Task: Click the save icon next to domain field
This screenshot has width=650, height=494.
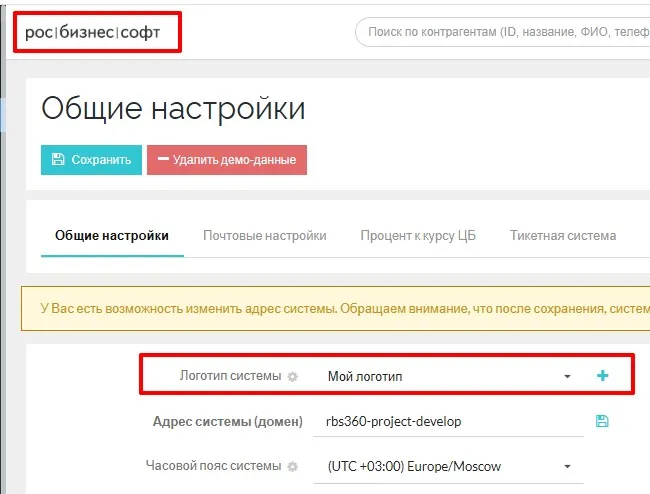Action: click(x=602, y=421)
